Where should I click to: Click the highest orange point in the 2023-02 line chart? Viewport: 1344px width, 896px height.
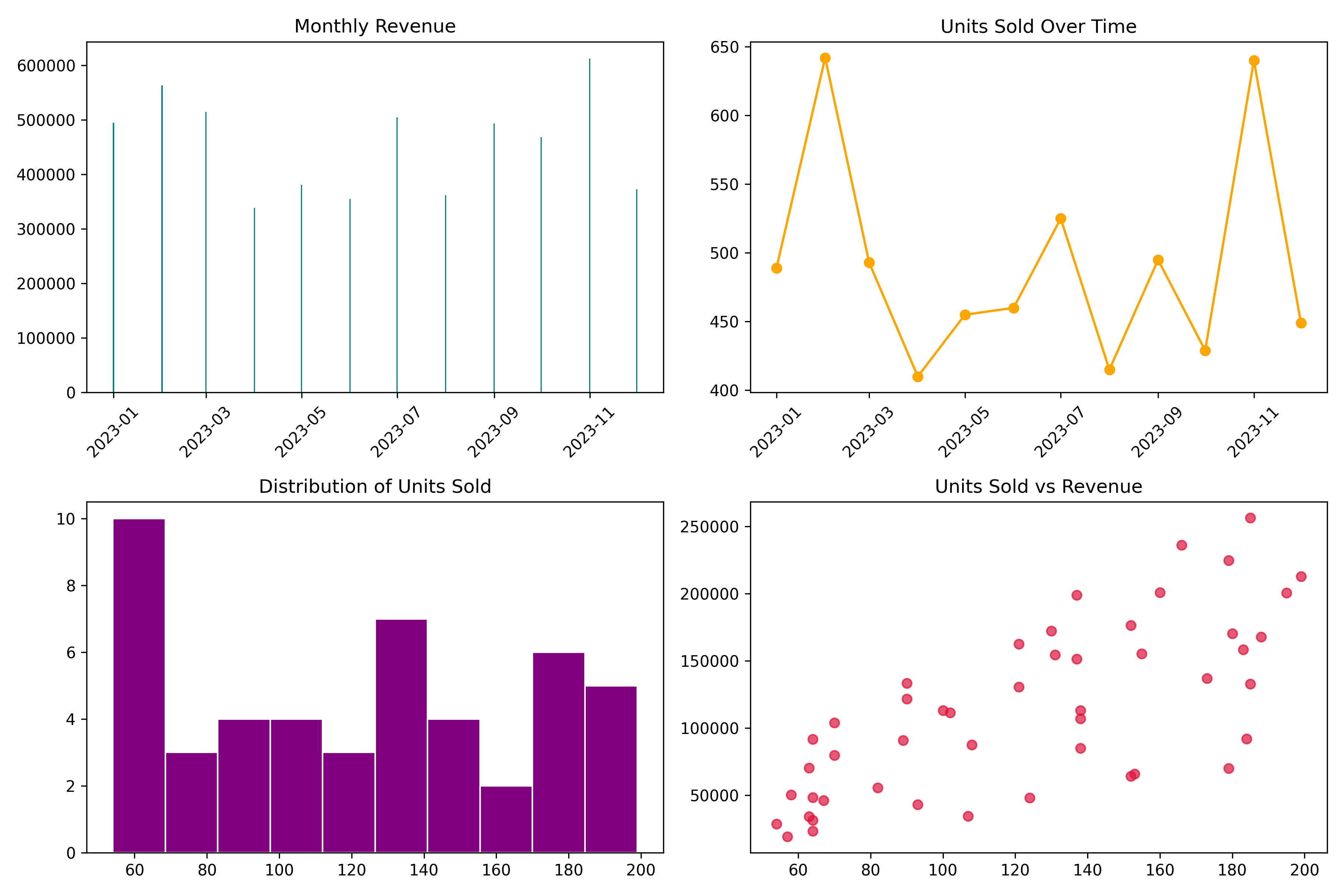tap(825, 58)
